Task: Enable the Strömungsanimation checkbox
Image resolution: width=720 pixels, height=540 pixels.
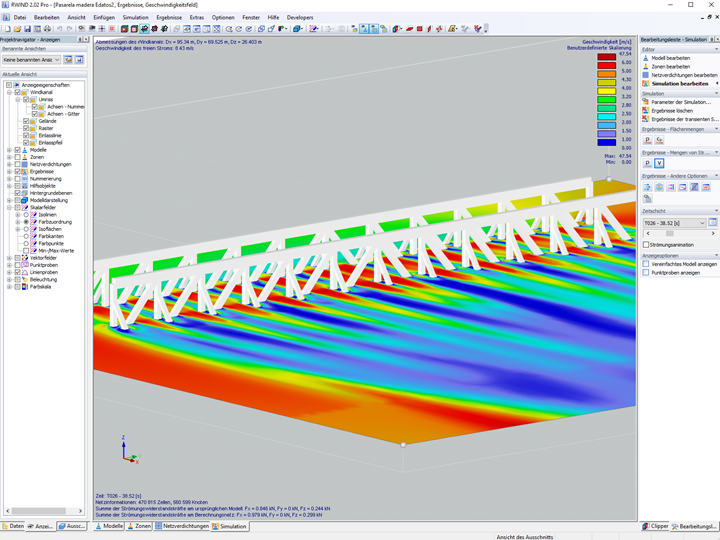Action: (646, 245)
